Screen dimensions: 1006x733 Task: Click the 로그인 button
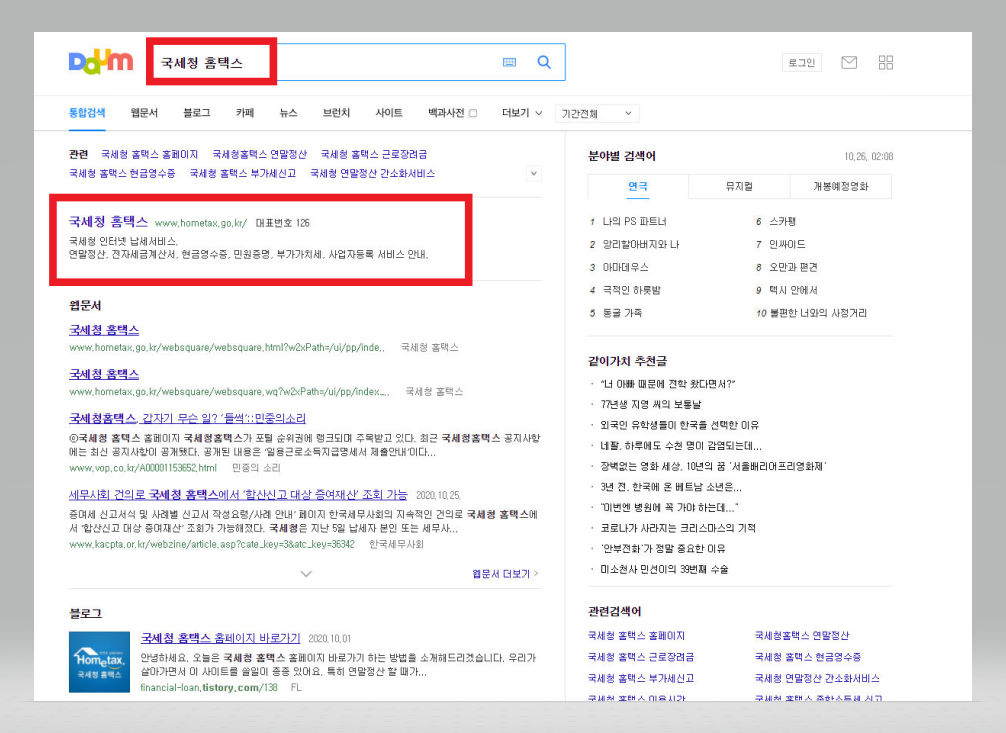click(802, 62)
